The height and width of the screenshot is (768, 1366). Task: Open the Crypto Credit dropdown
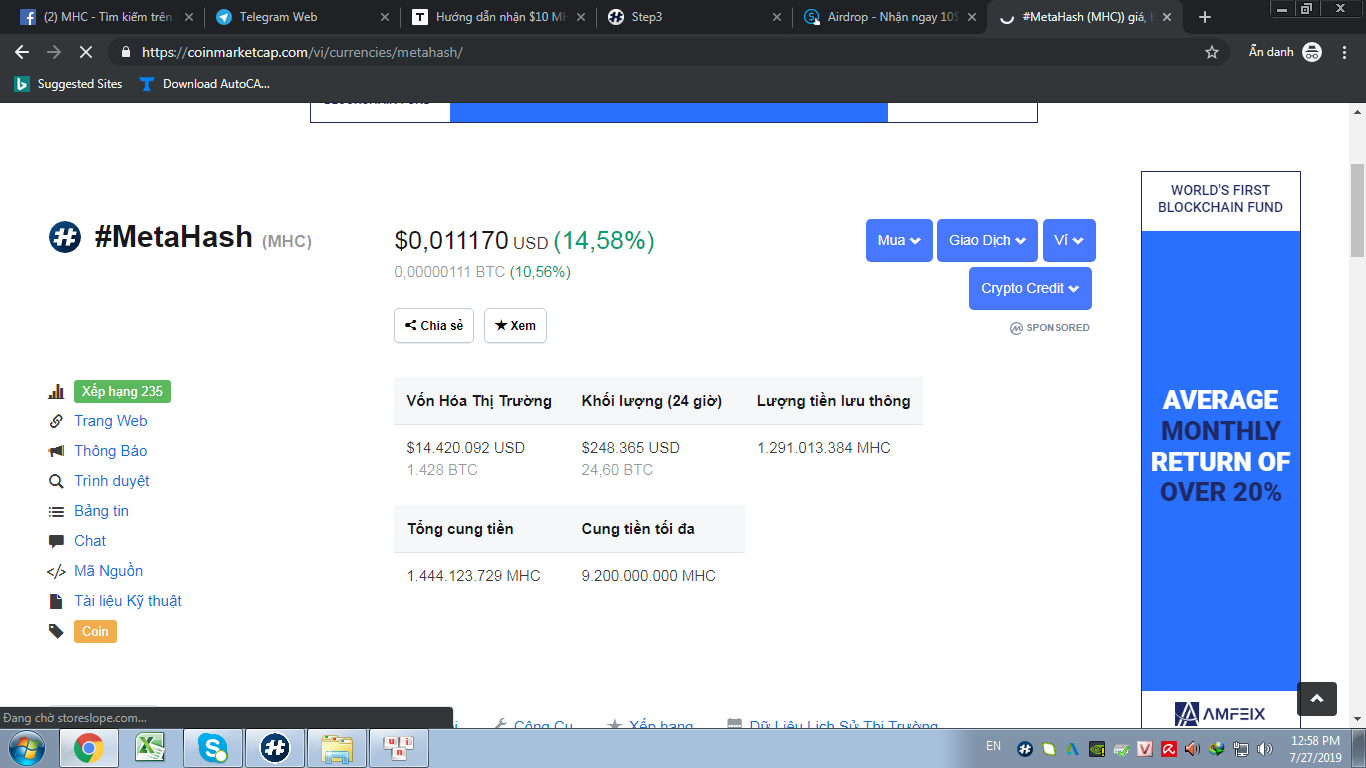pos(1030,288)
